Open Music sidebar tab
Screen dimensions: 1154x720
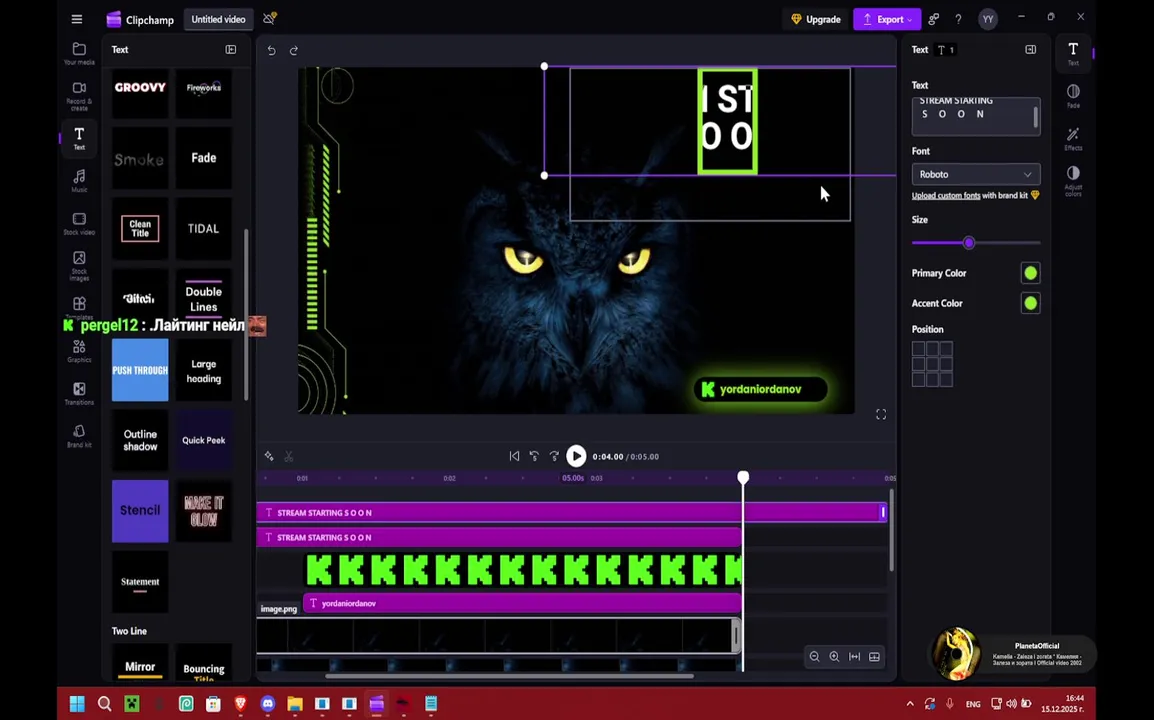click(79, 180)
